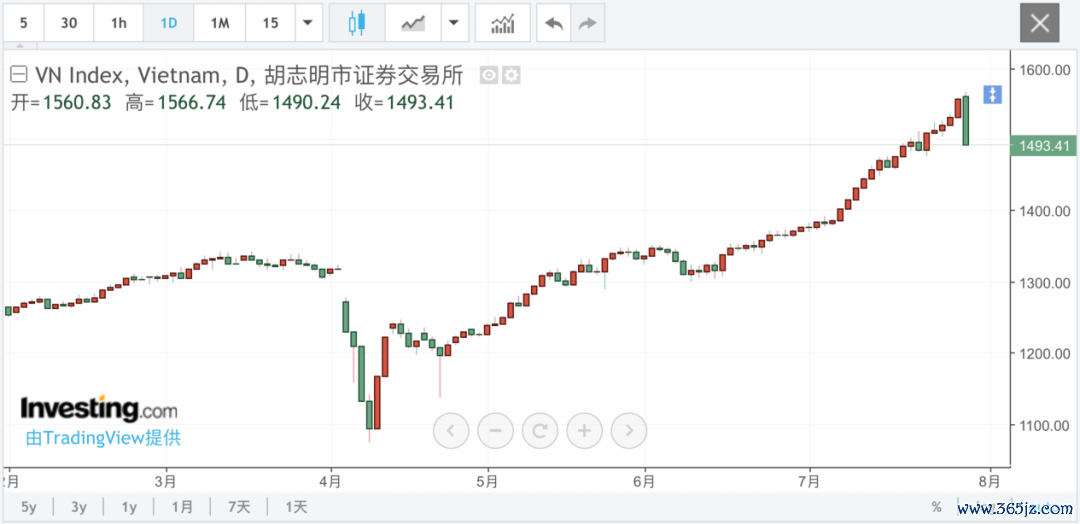The height and width of the screenshot is (524, 1080).
Task: Toggle VN Index visibility eye icon
Action: 489,75
